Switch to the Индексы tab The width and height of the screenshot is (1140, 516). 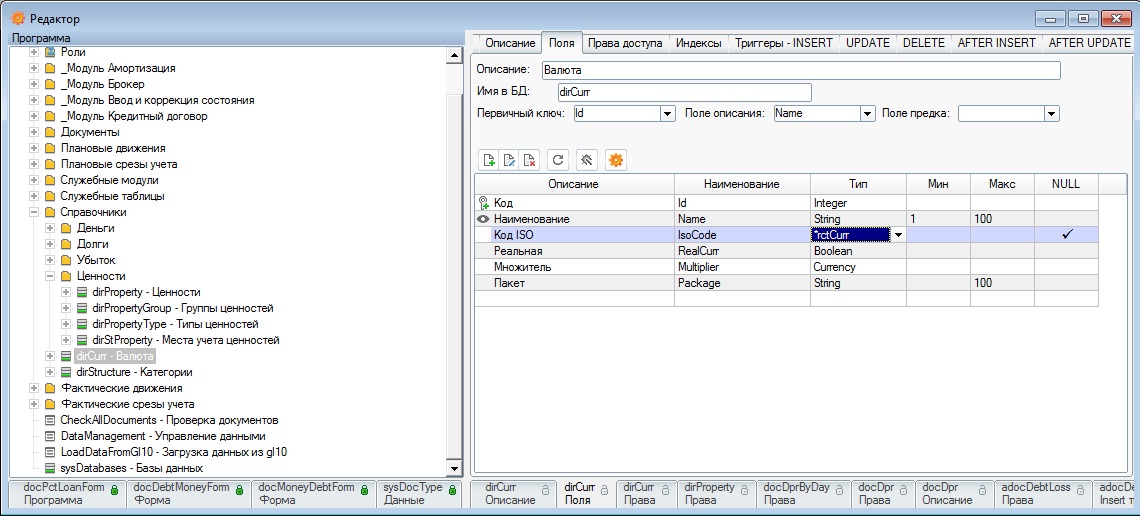tap(697, 43)
